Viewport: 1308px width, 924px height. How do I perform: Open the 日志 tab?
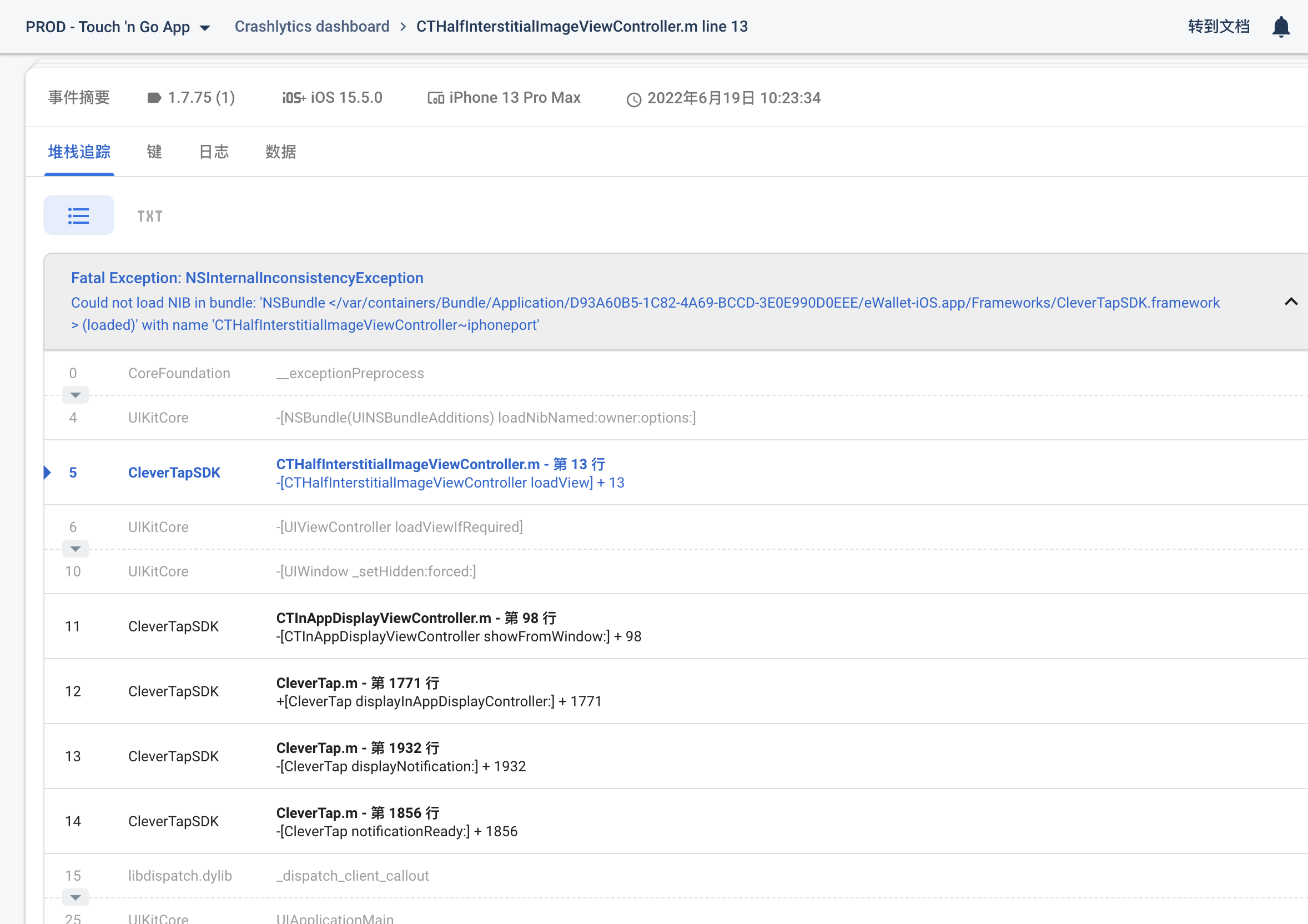click(214, 152)
